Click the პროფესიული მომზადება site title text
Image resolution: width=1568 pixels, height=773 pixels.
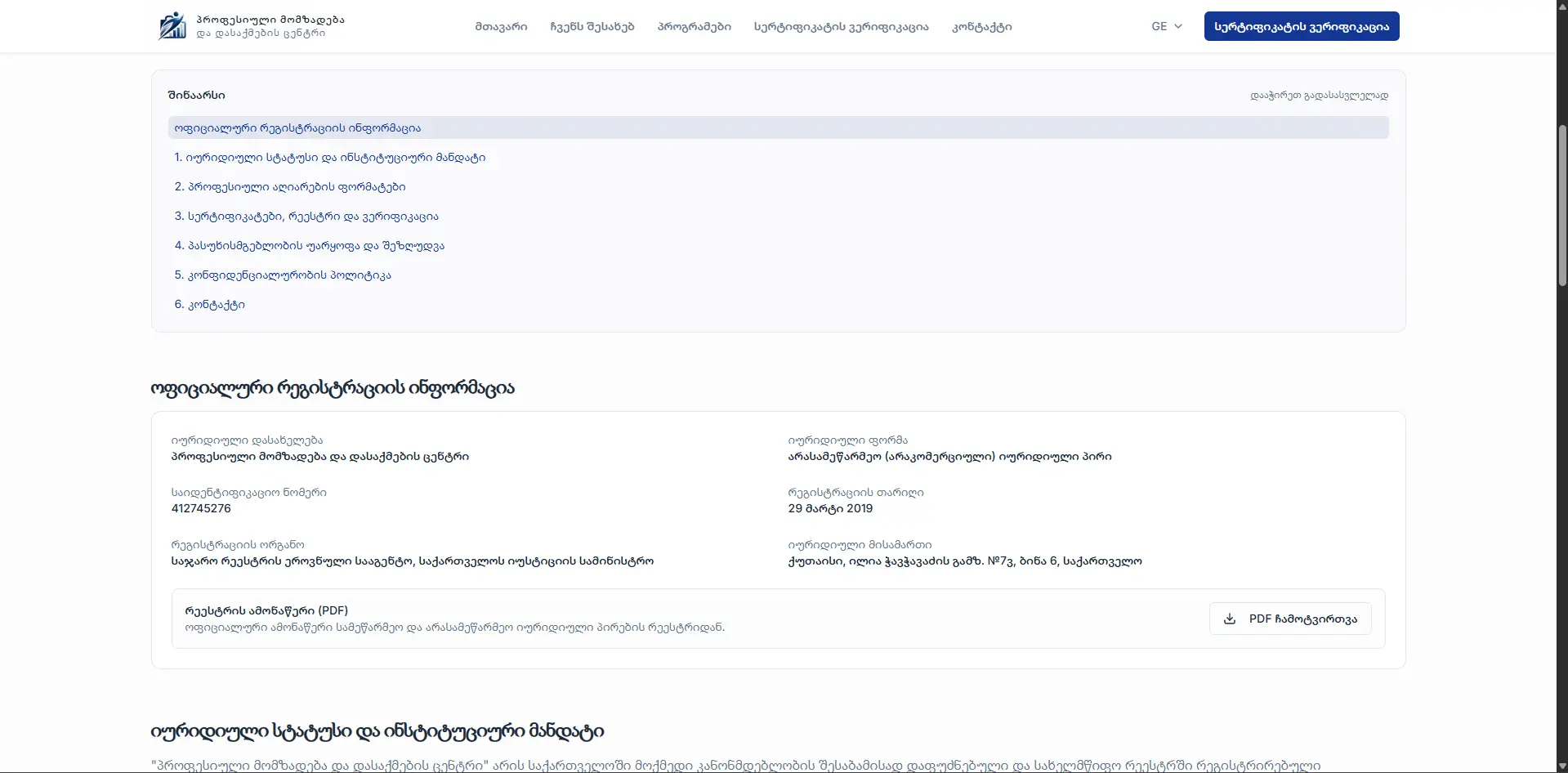270,19
